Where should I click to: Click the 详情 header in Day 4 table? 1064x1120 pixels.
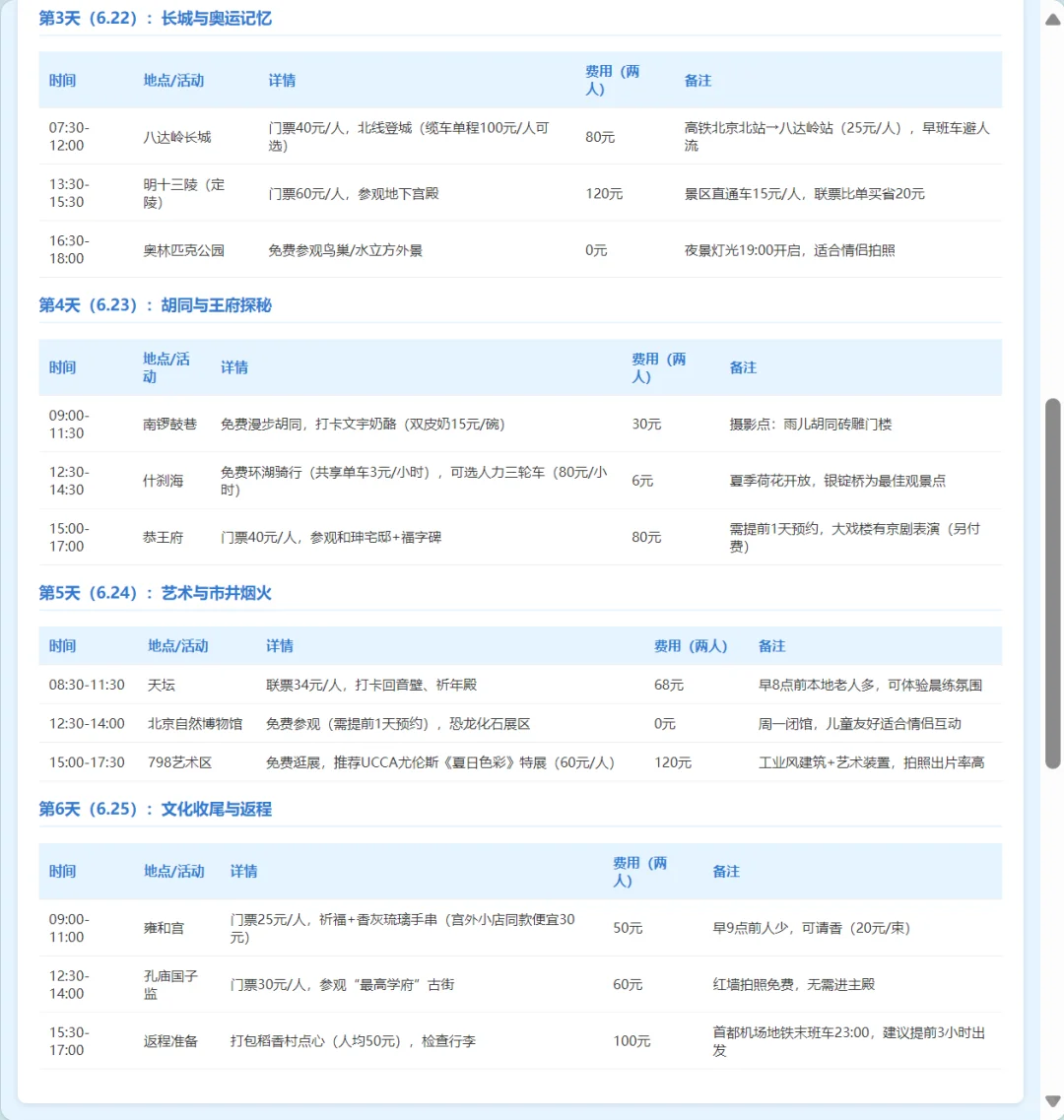point(234,367)
